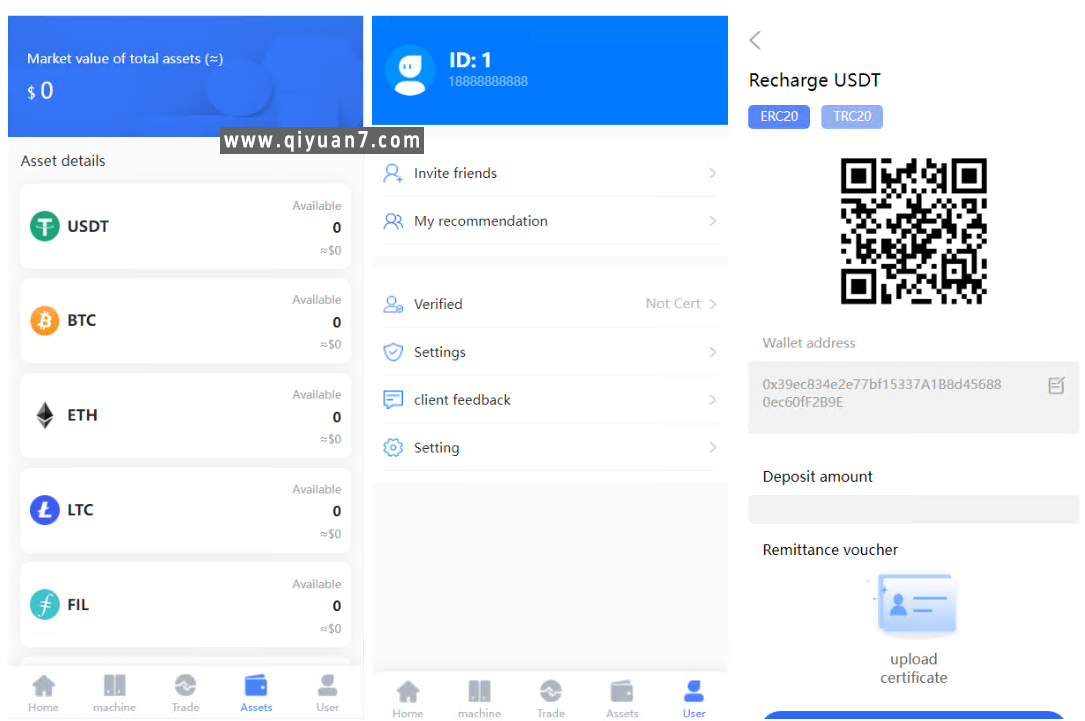Image resolution: width=1085 pixels, height=721 pixels.
Task: Go back using the left arrow icon
Action: [755, 40]
